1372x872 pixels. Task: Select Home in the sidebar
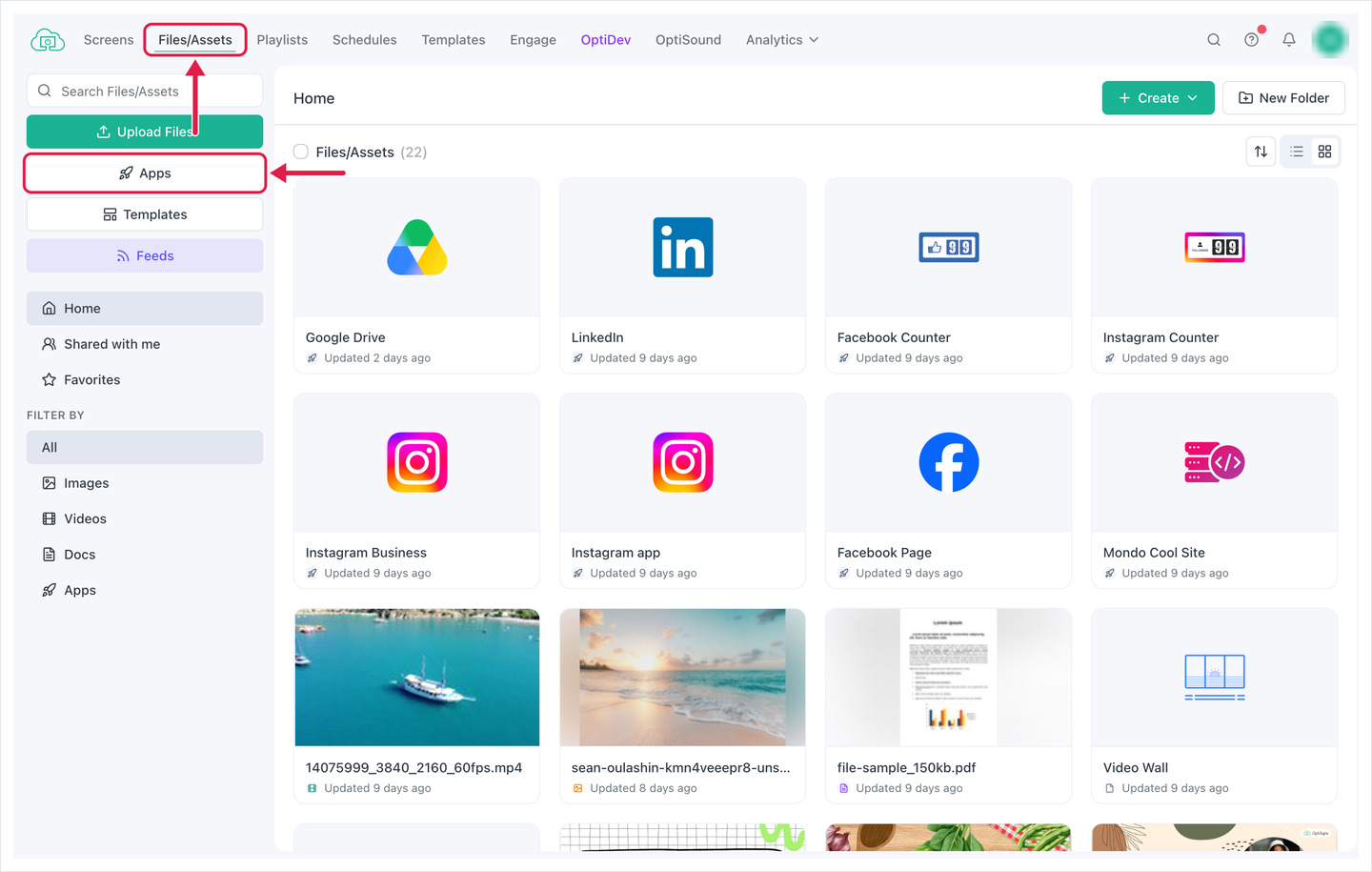pyautogui.click(x=145, y=308)
